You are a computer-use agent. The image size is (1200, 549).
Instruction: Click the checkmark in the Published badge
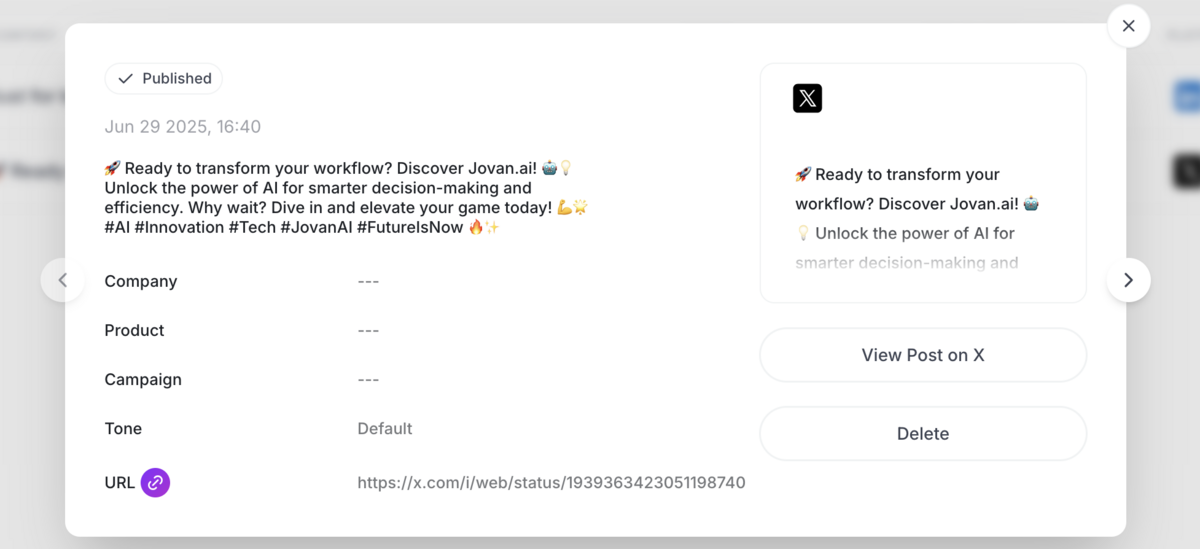coord(125,79)
